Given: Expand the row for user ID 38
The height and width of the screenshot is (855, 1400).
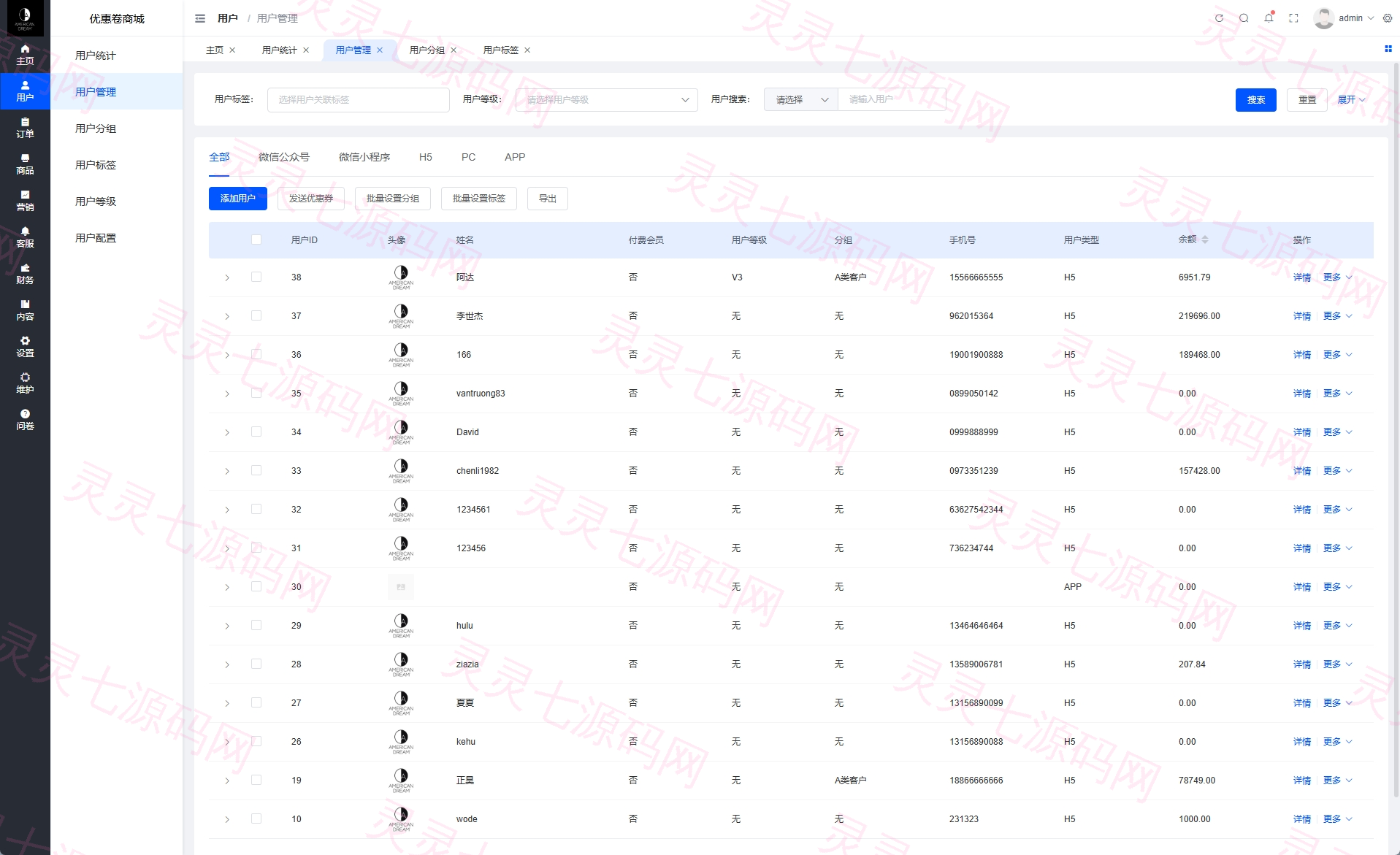Looking at the screenshot, I should point(227,277).
